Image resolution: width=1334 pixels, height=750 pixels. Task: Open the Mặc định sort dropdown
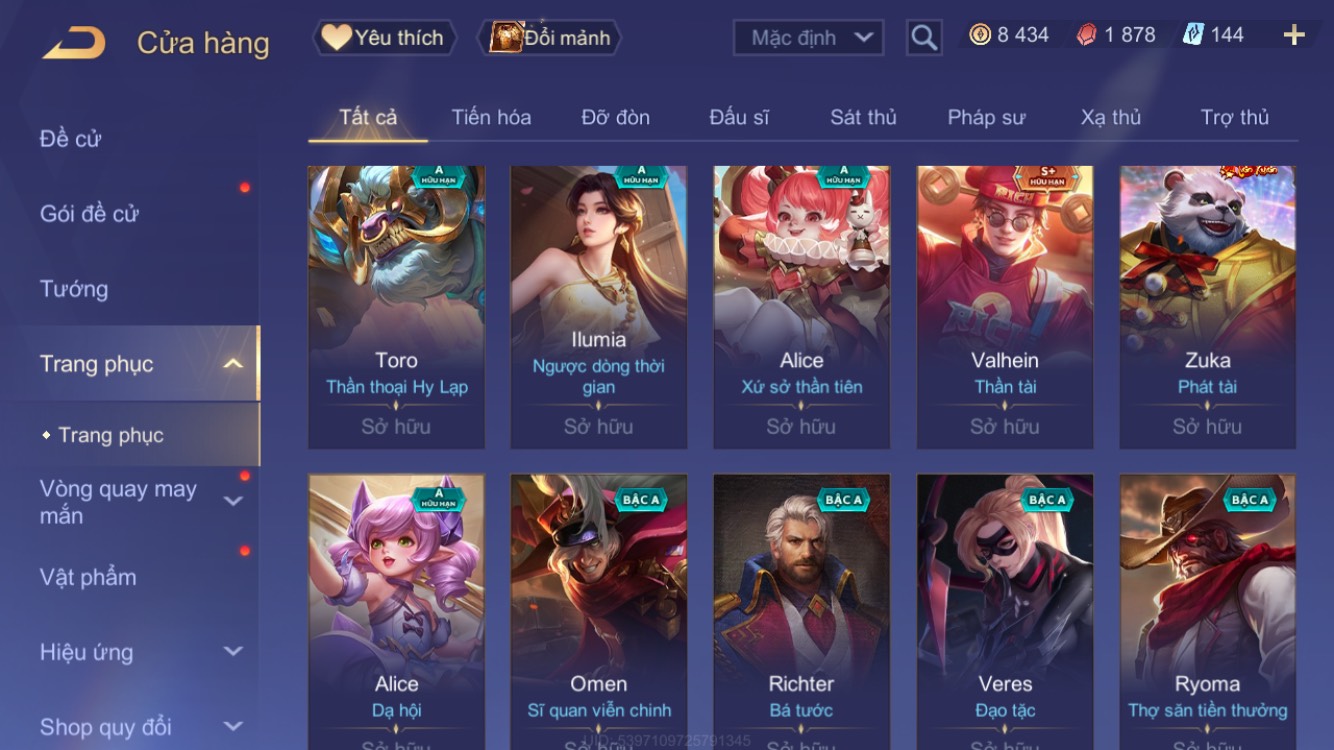809,38
